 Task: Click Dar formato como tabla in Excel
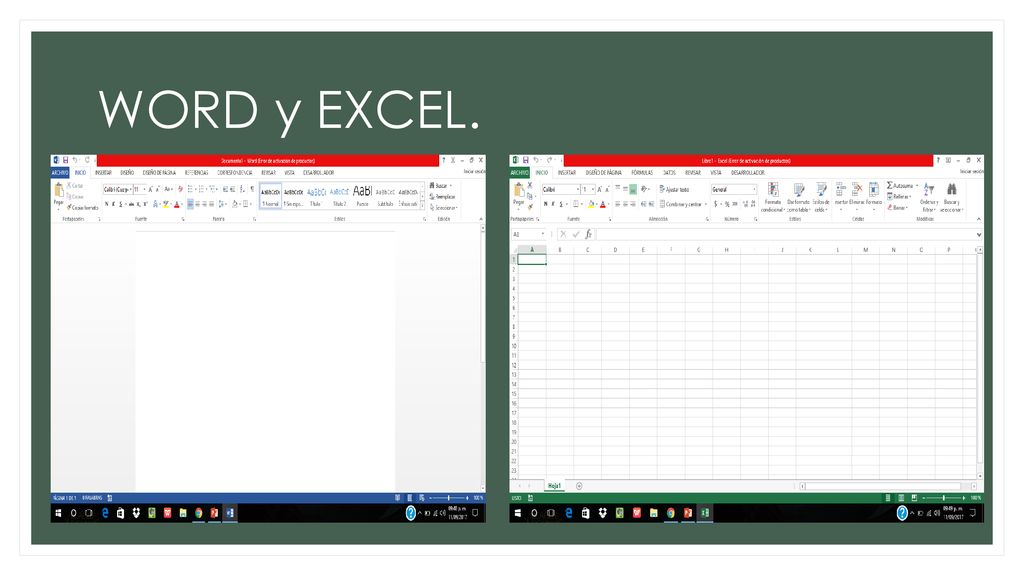click(798, 197)
